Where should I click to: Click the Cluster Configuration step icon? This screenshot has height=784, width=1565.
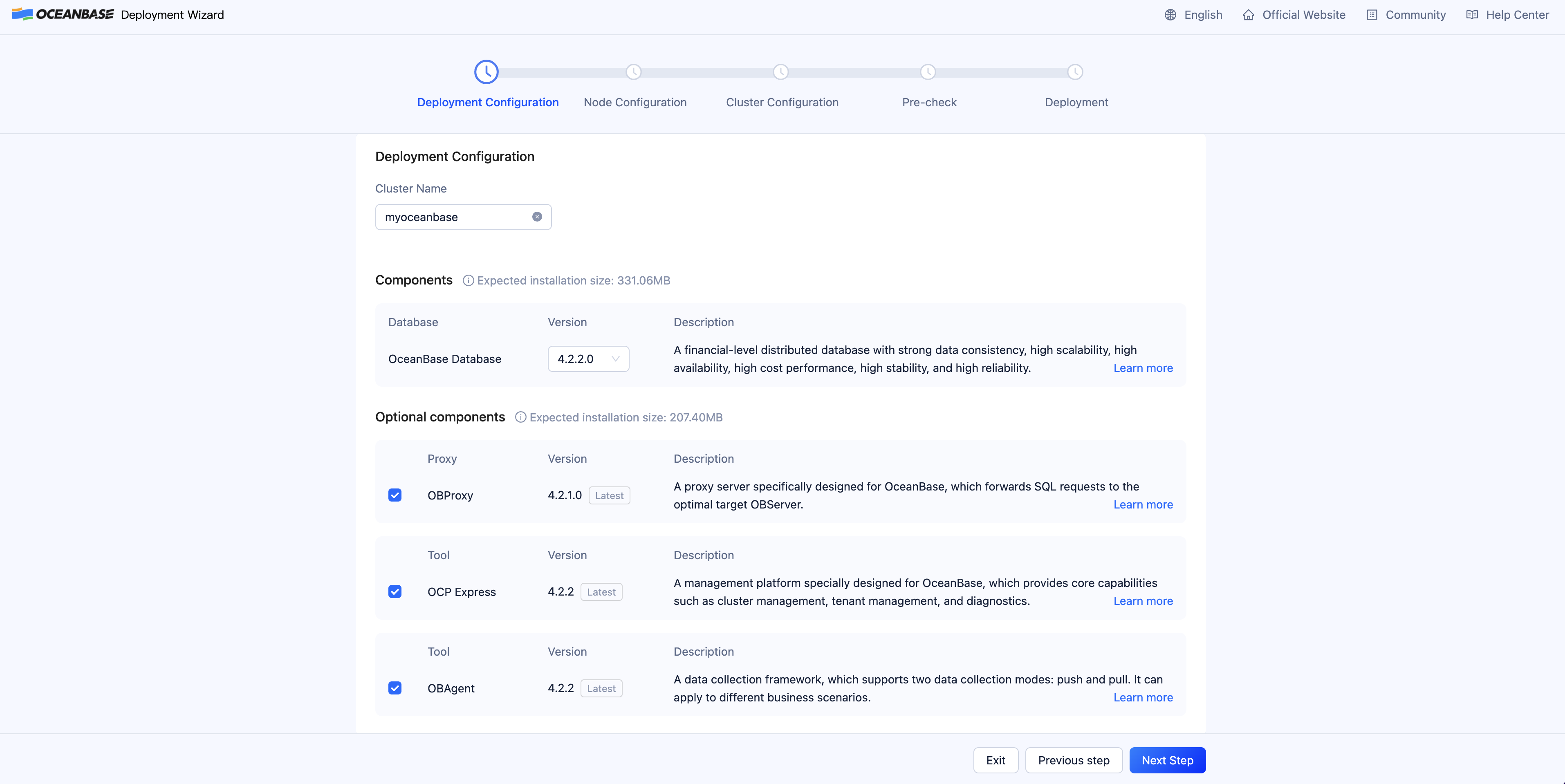pyautogui.click(x=781, y=72)
